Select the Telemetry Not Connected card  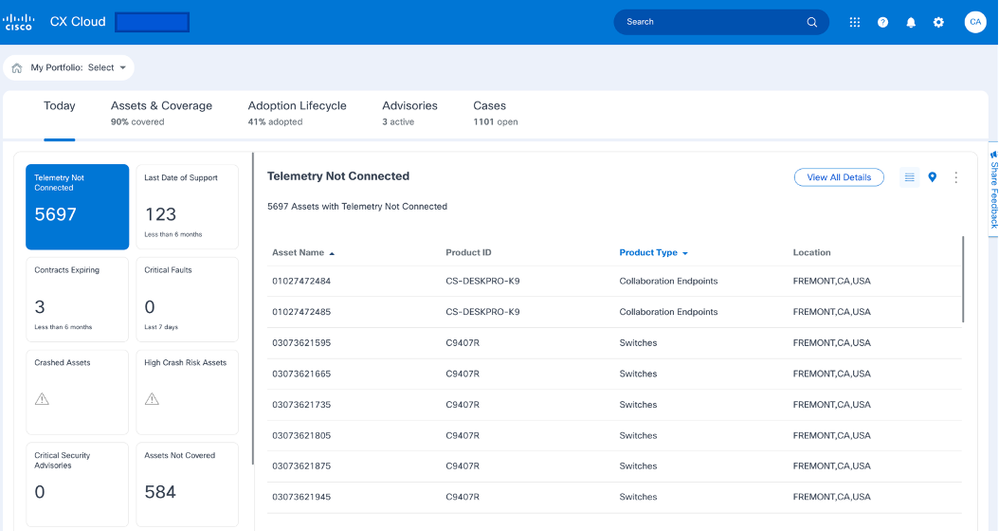(x=77, y=207)
